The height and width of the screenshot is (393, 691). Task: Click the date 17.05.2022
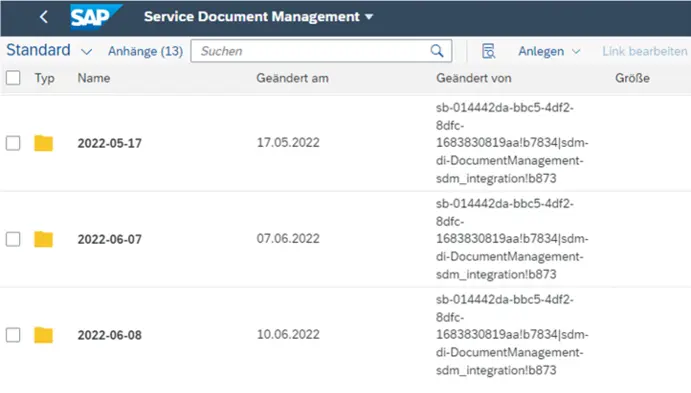pyautogui.click(x=288, y=143)
